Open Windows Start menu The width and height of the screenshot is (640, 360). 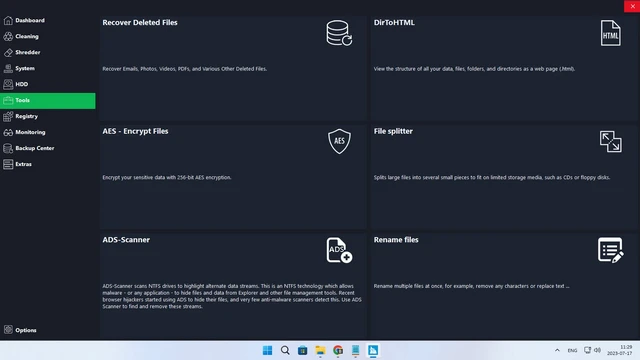tap(267, 350)
